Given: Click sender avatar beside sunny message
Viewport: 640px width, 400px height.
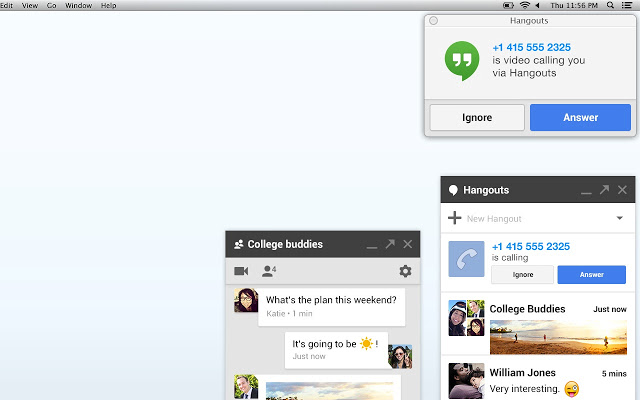Looking at the screenshot, I should click(x=400, y=356).
